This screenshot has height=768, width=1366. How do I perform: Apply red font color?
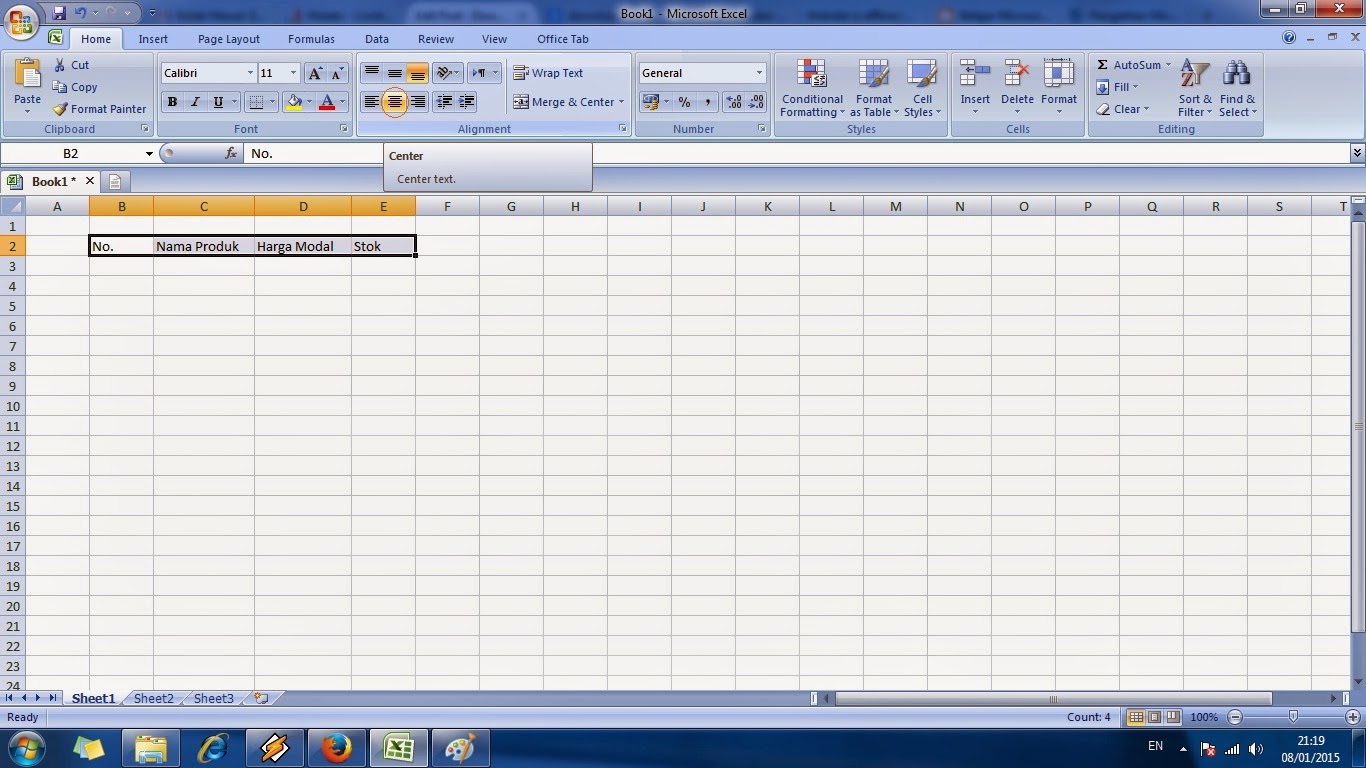326,102
